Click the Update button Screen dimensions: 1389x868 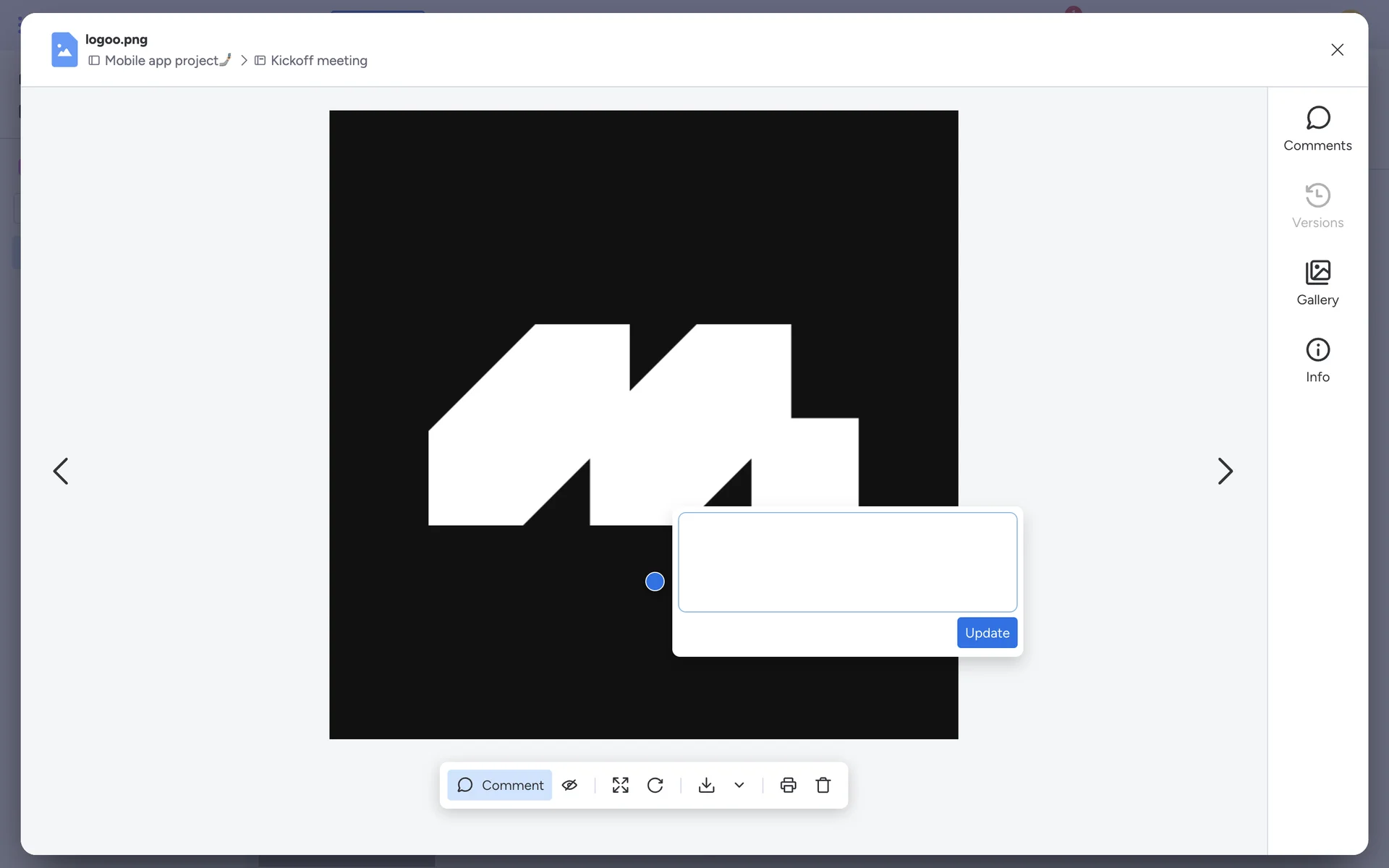pos(987,633)
